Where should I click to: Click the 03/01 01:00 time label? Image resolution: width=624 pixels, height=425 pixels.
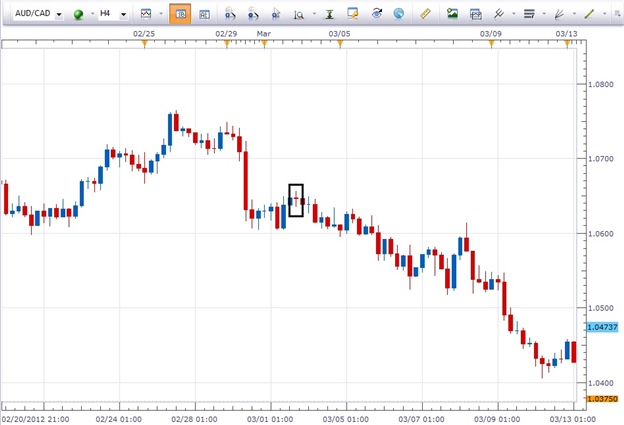[x=270, y=419]
